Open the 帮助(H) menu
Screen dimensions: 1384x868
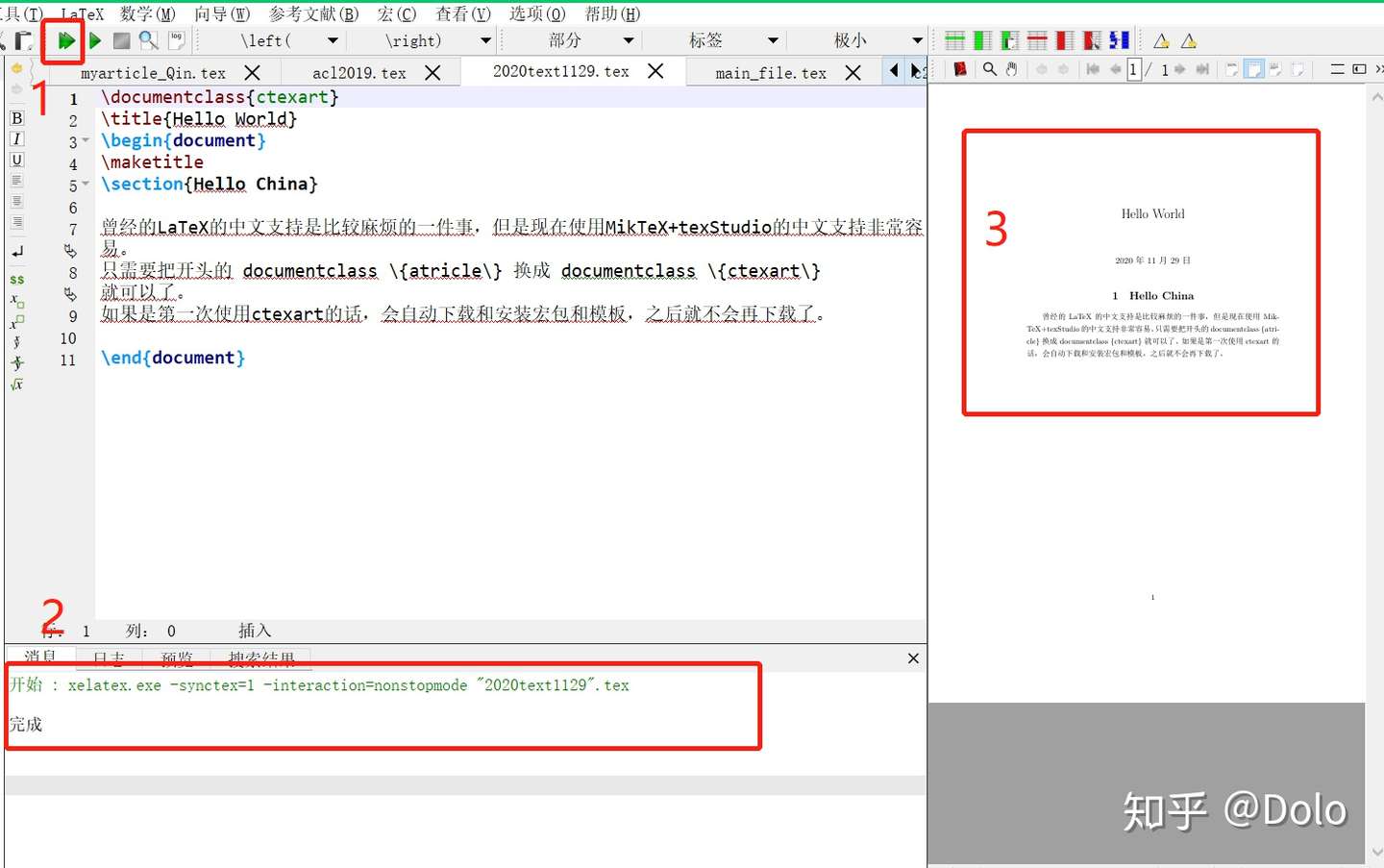(x=612, y=13)
